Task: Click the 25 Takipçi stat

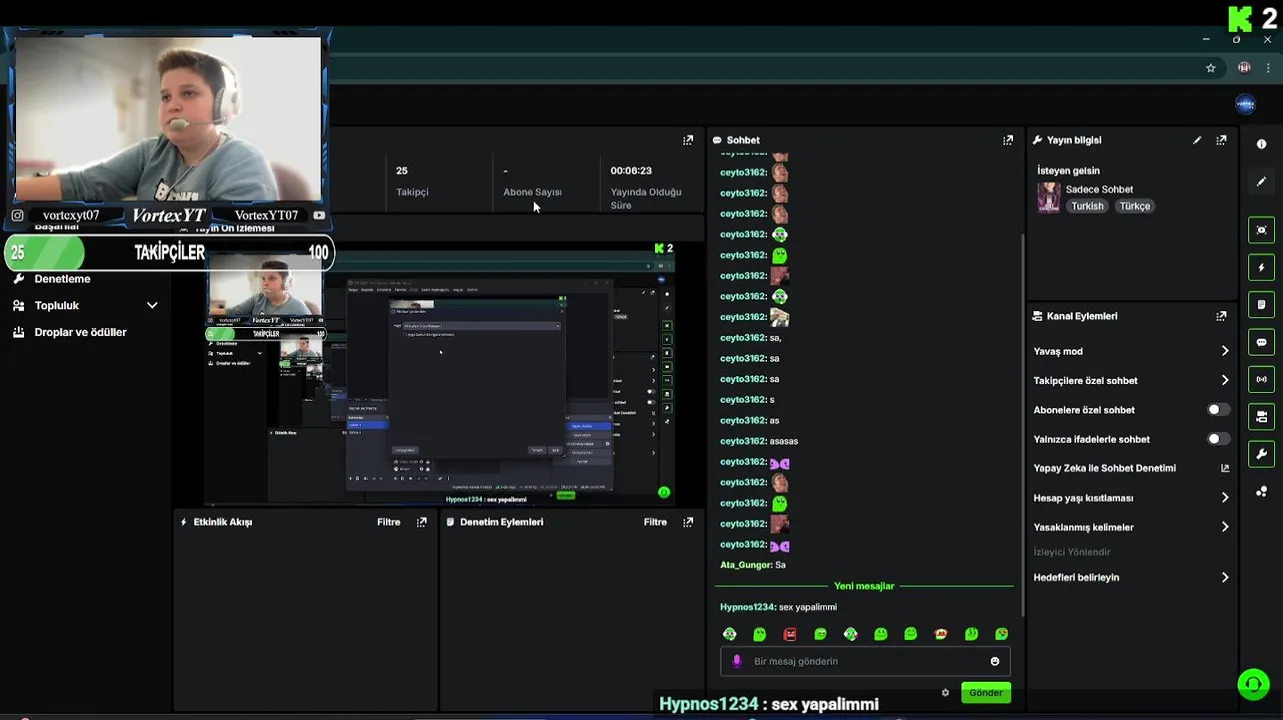Action: tap(412, 181)
